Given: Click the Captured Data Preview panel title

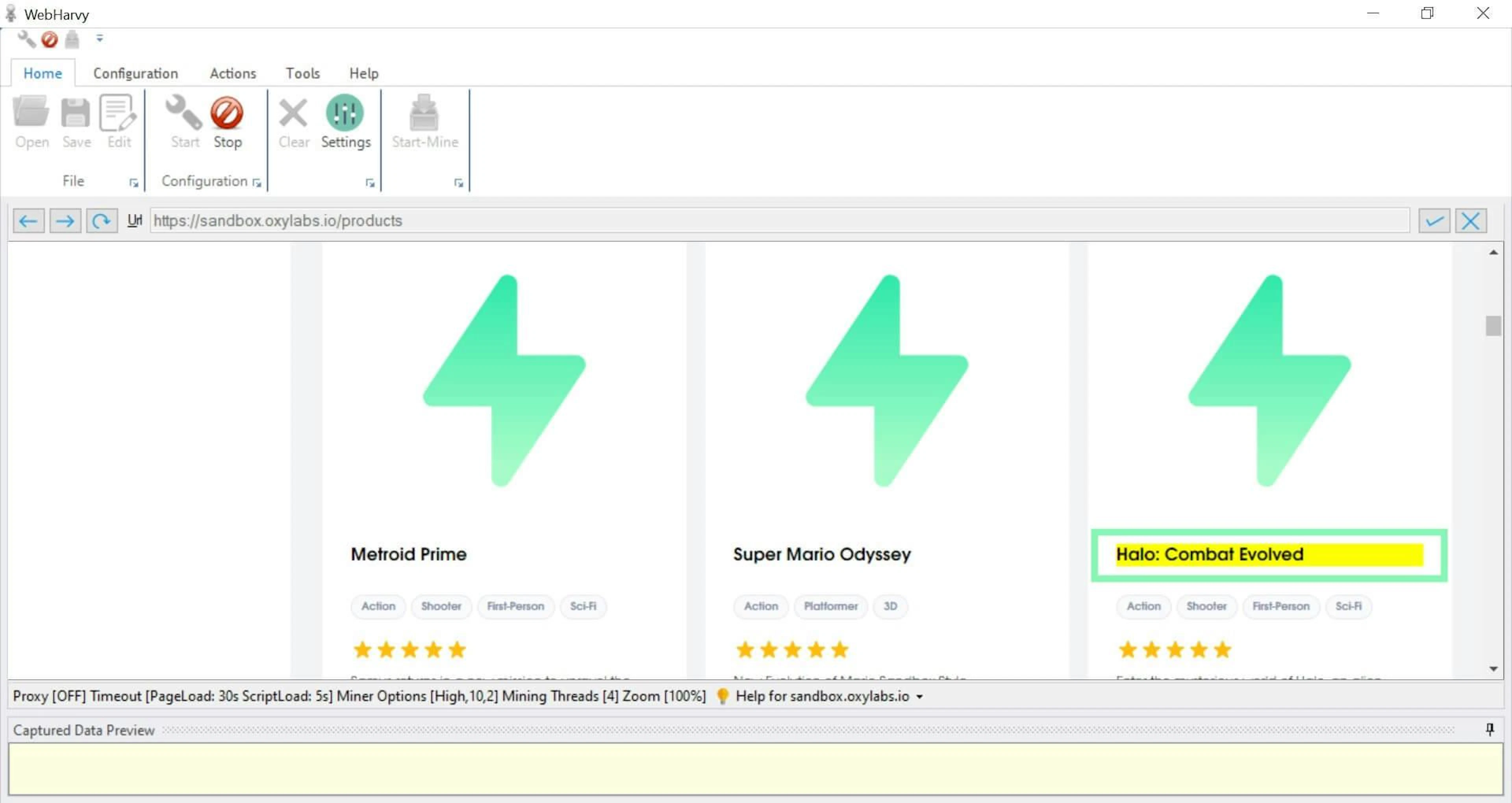Looking at the screenshot, I should [x=84, y=730].
